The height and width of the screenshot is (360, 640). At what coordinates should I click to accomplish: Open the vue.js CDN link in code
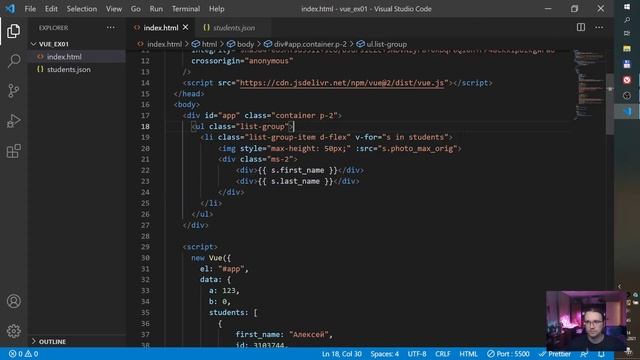click(342, 83)
